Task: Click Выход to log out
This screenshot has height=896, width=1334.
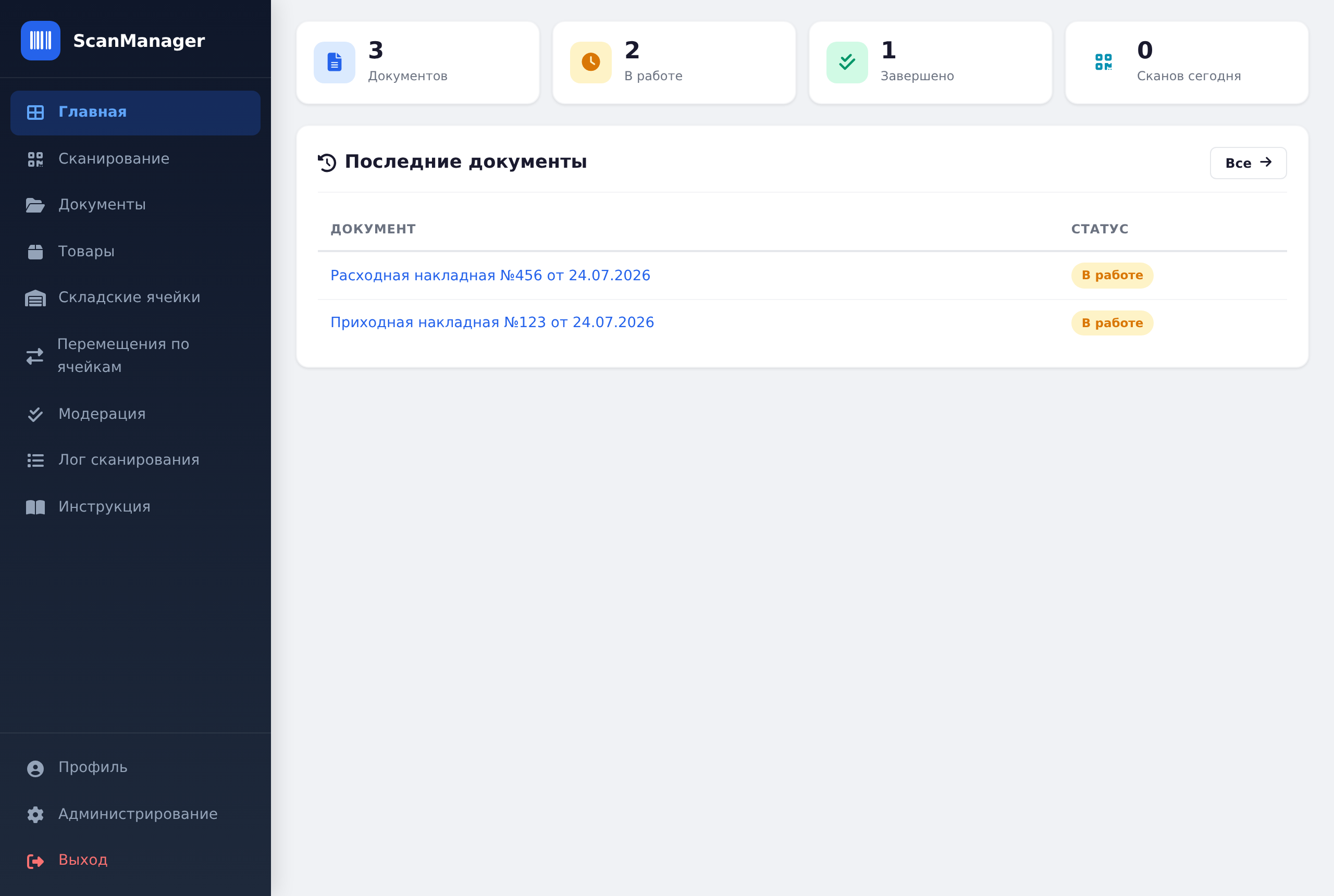Action: tap(135, 861)
